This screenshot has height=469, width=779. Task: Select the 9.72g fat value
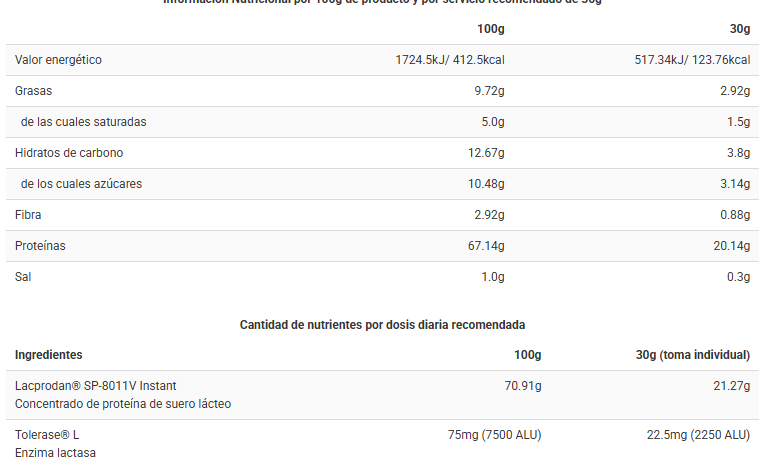(x=489, y=91)
